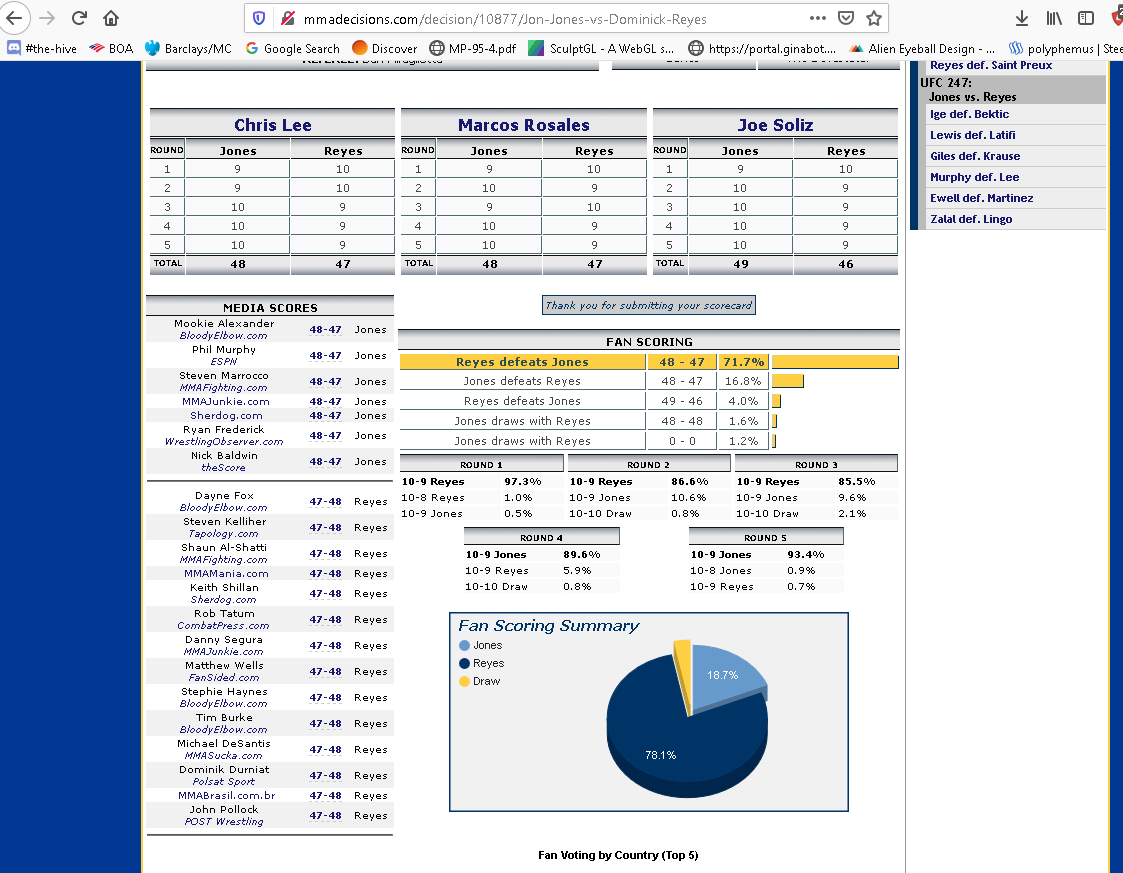Viewport: 1123px width, 873px height.
Task: Open the Google Search bookmark
Action: coord(292,49)
